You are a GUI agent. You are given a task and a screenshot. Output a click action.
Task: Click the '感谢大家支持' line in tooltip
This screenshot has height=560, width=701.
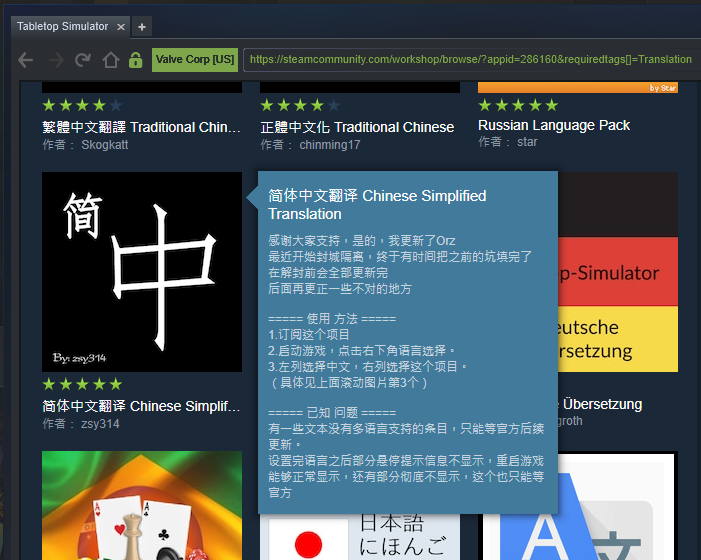(x=362, y=241)
